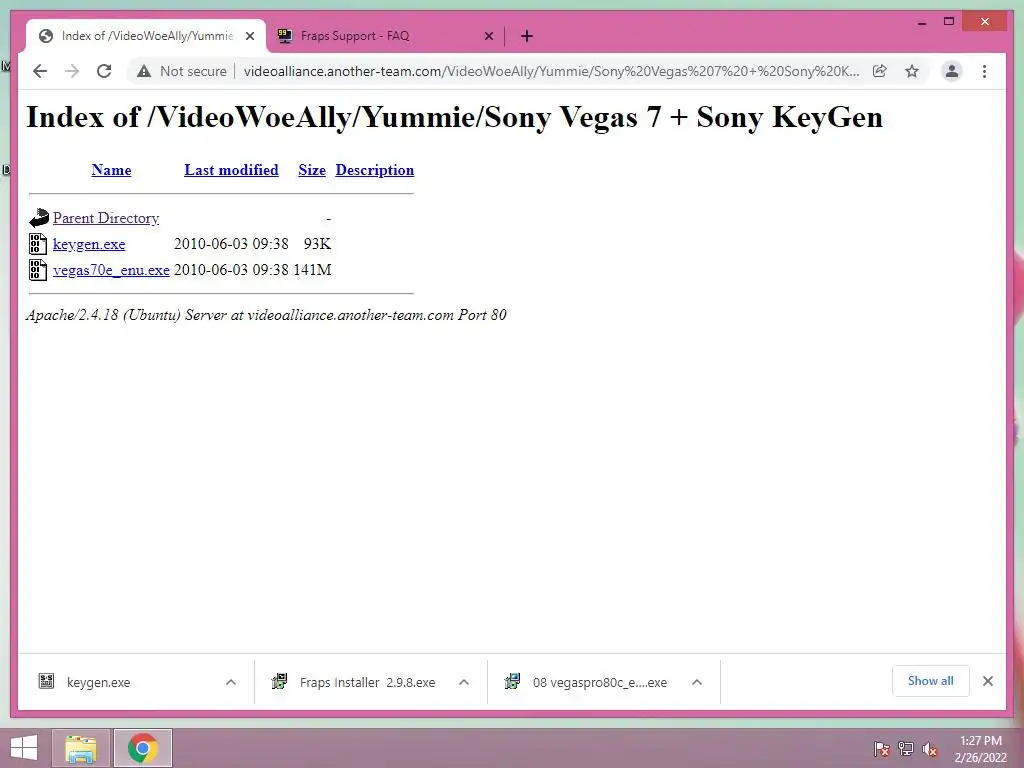Screen dimensions: 1024x768
Task: Click the Fraps Installer download icon
Action: click(x=280, y=682)
